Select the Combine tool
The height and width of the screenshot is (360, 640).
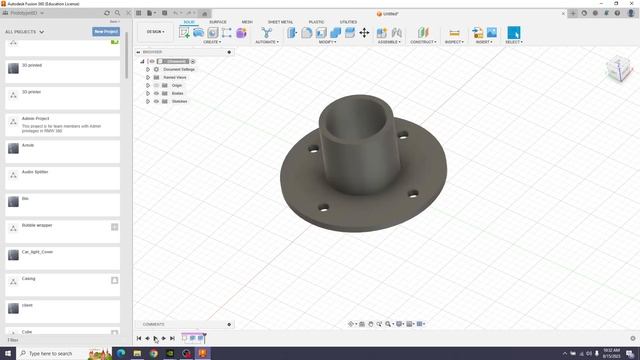336,33
